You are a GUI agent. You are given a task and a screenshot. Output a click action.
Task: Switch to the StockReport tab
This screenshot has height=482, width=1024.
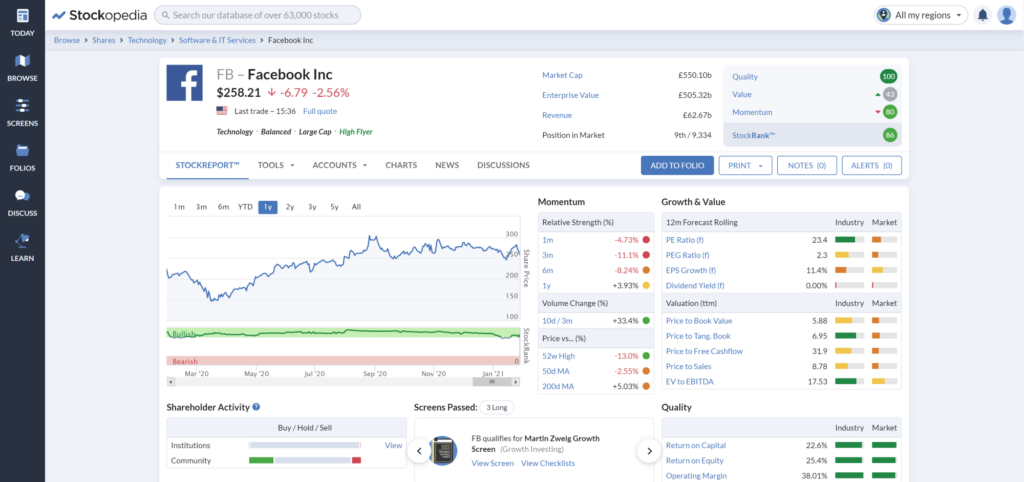coord(207,165)
